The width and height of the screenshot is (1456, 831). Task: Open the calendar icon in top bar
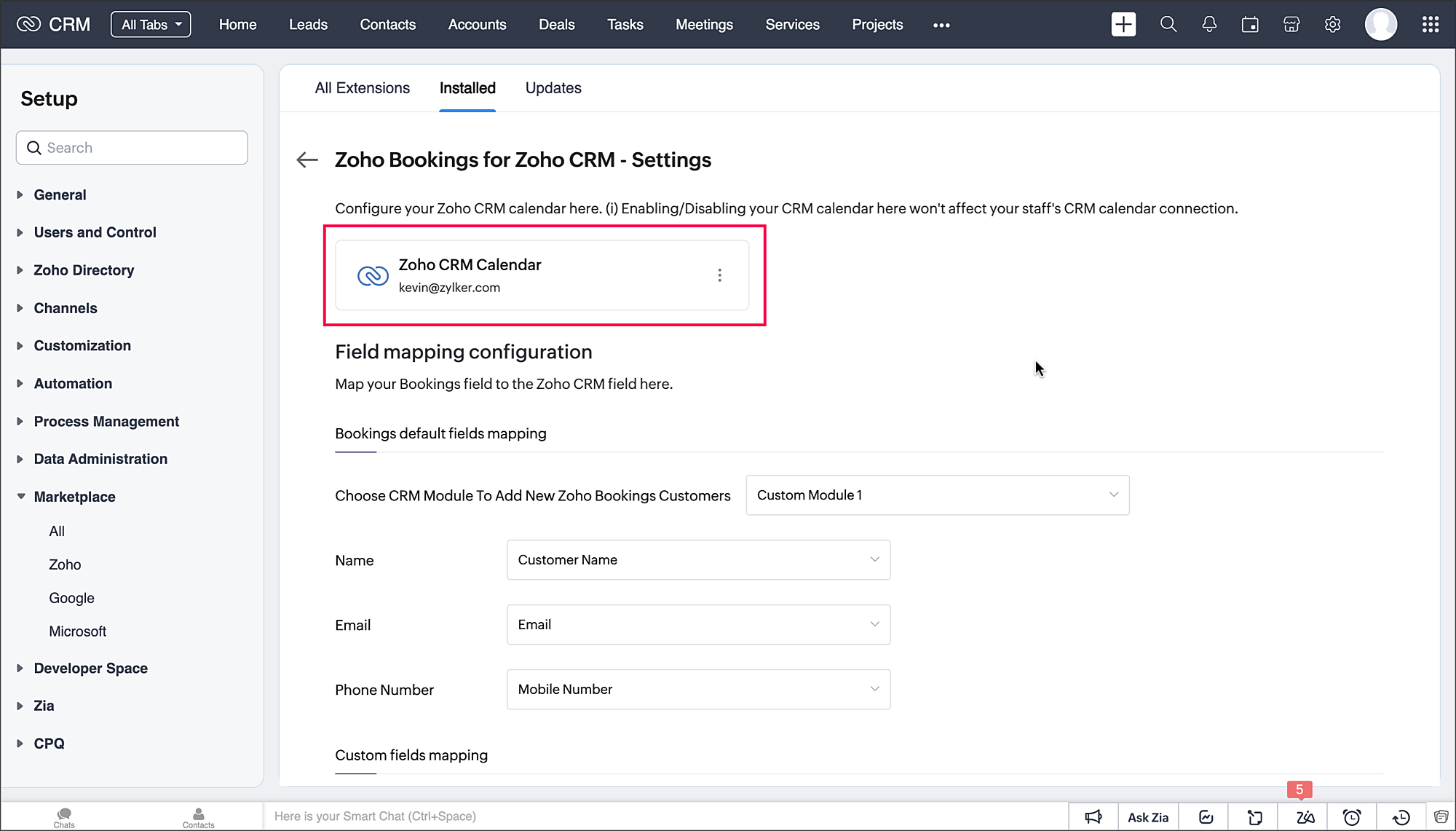pos(1250,24)
